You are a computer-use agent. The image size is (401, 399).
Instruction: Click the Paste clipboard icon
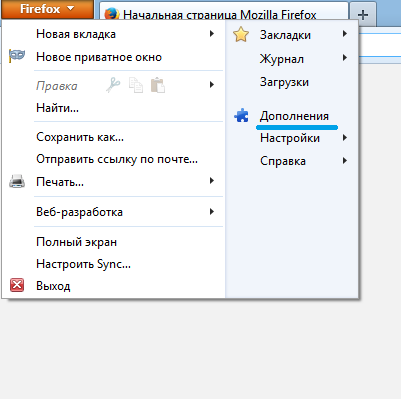(x=158, y=85)
